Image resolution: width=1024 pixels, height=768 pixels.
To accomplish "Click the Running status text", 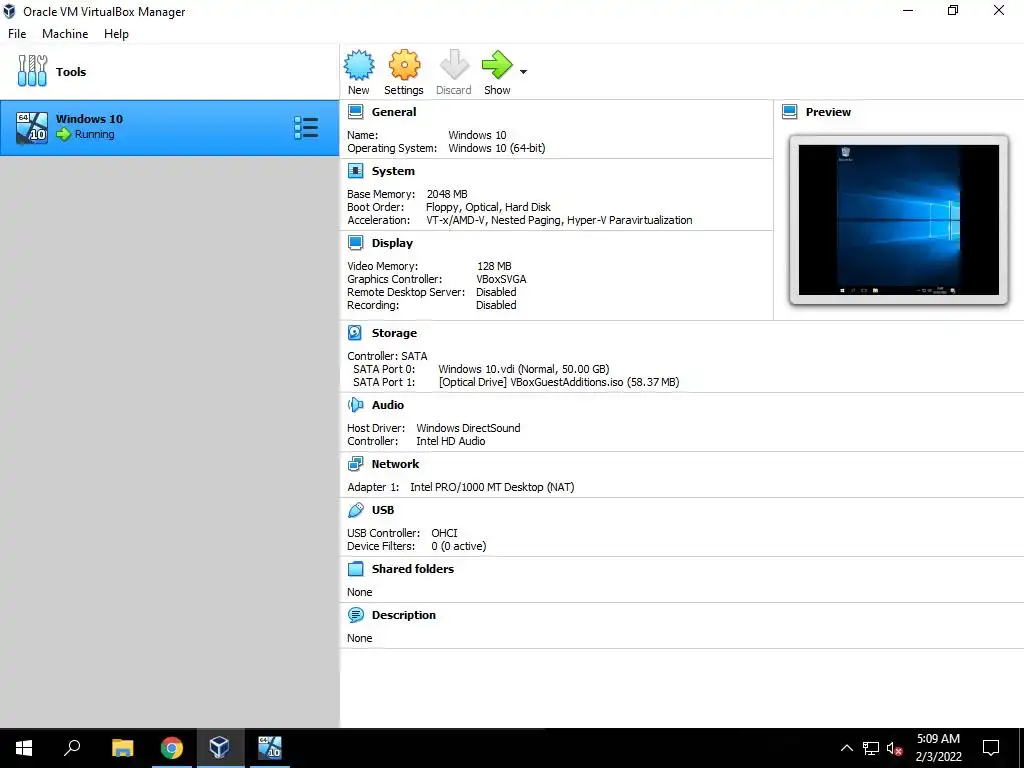I will (x=94, y=135).
